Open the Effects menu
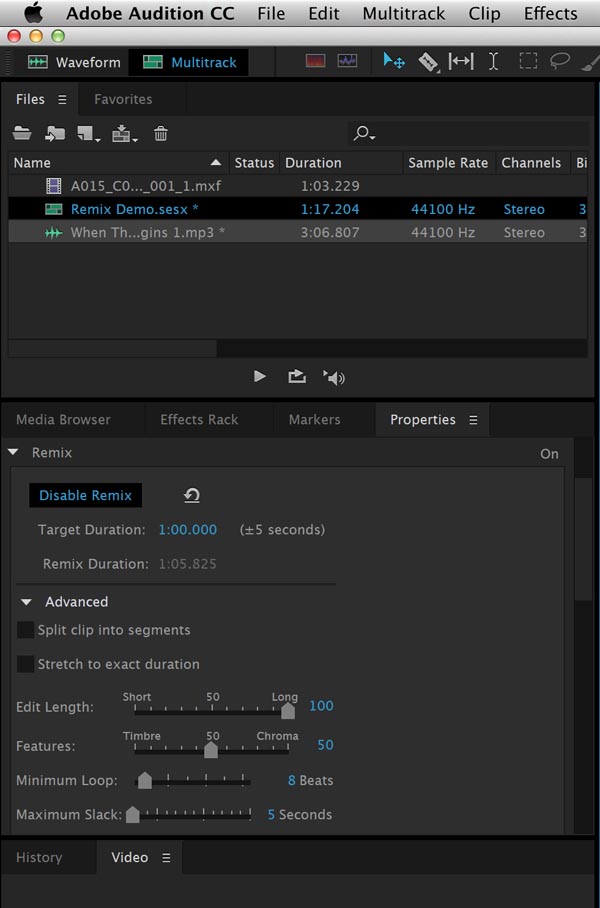 point(550,13)
